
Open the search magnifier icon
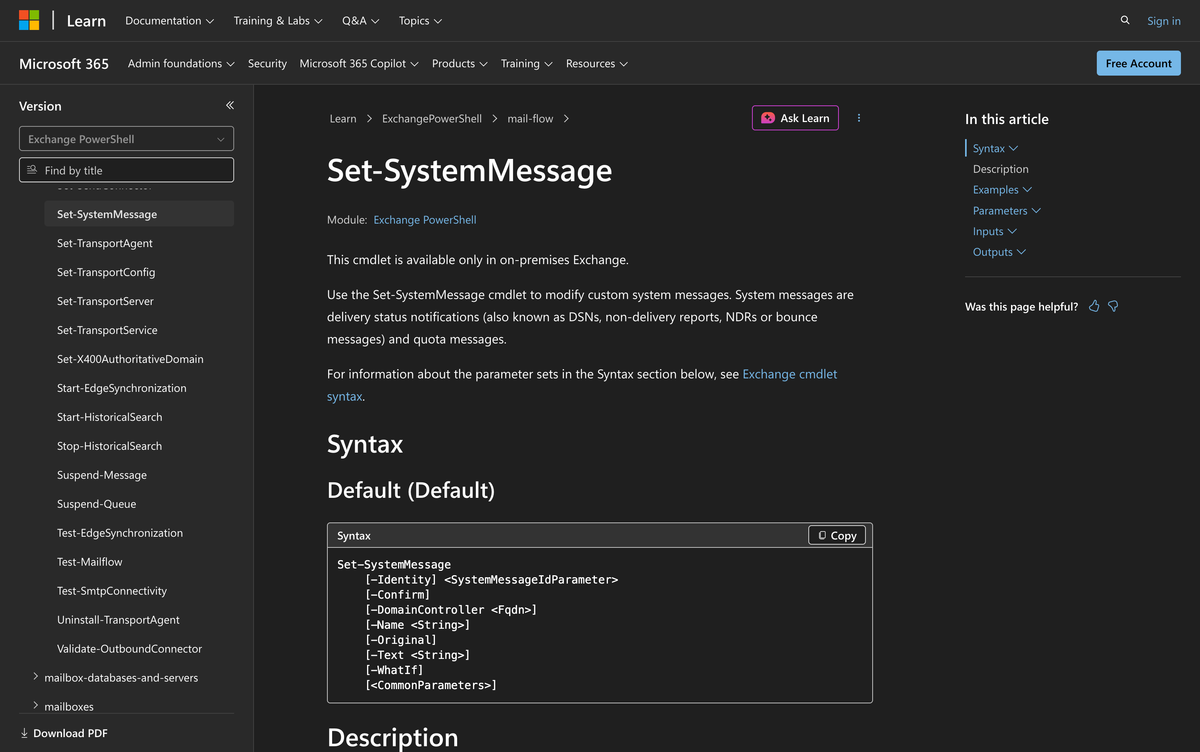(x=1125, y=20)
